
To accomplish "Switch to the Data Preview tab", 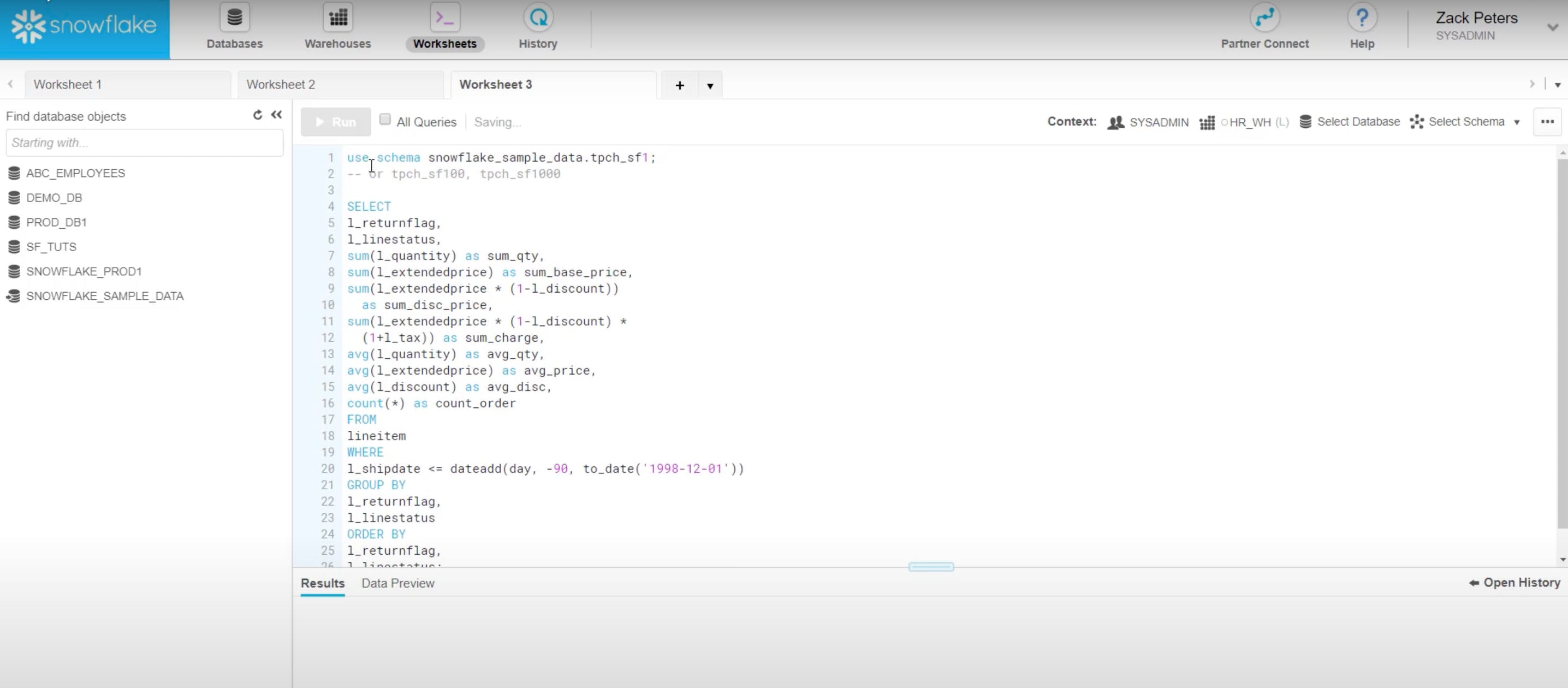I will tap(397, 583).
